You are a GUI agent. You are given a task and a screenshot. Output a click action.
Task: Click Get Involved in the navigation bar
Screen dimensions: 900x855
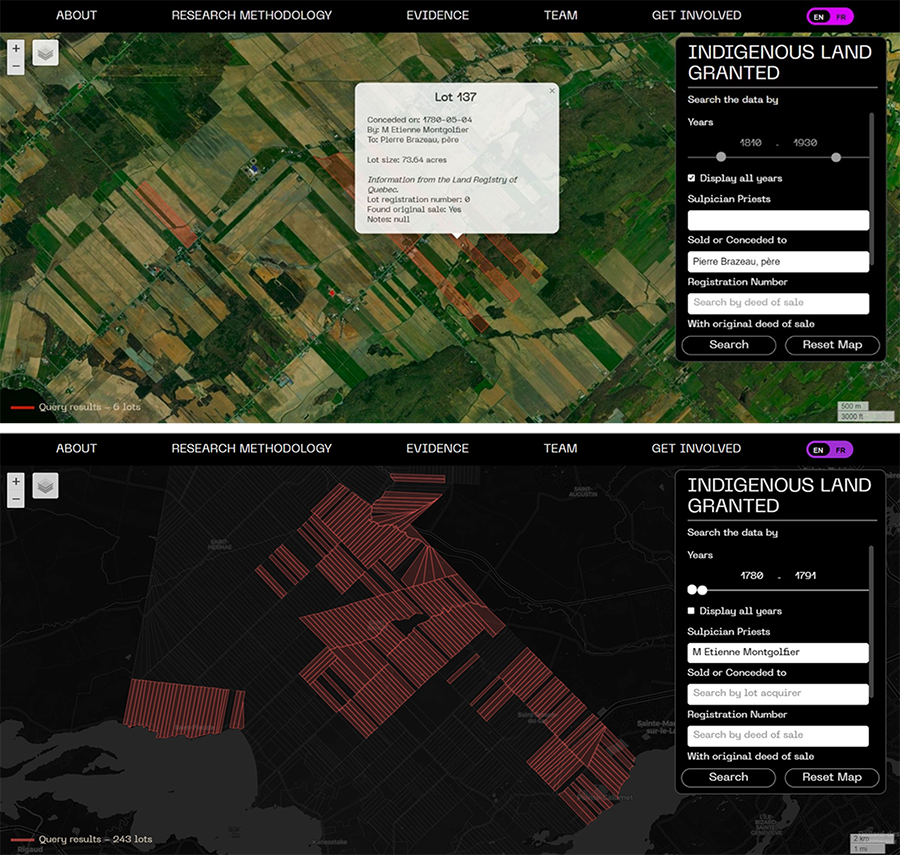pyautogui.click(x=696, y=15)
